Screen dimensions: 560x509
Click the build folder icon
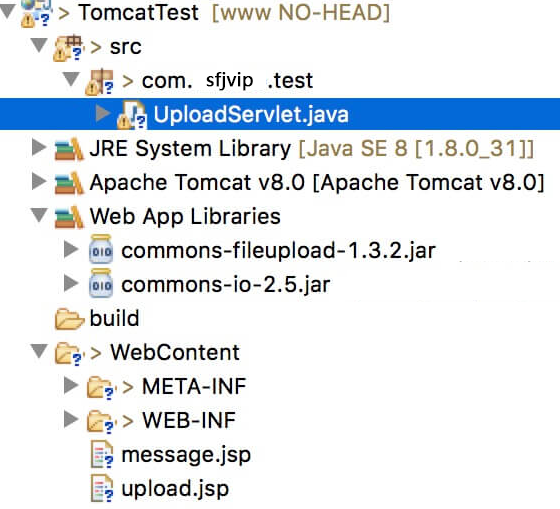click(x=69, y=318)
